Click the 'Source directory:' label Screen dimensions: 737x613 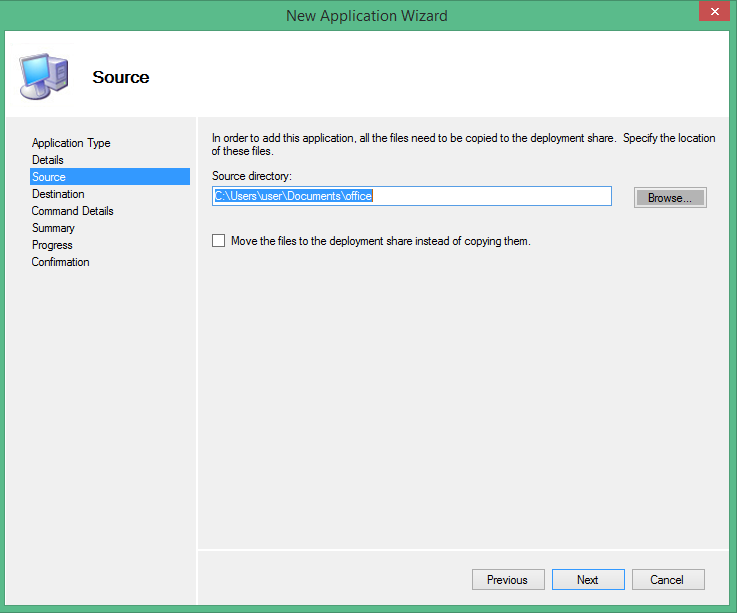[251, 176]
